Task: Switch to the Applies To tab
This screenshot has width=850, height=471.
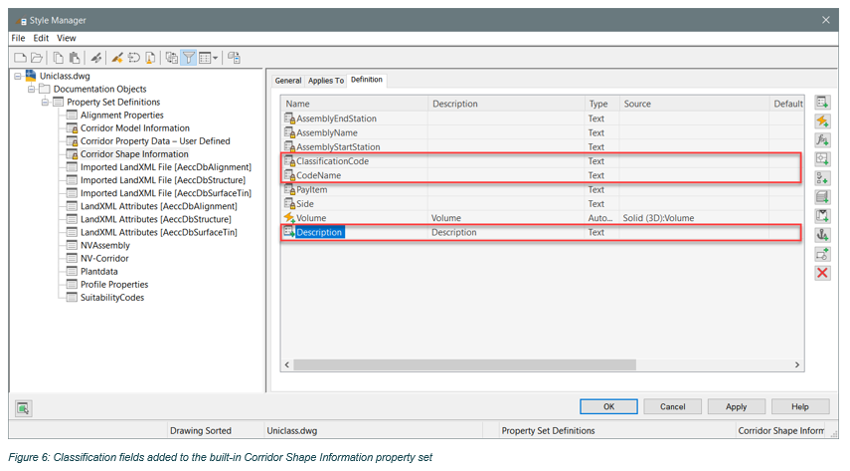Action: click(x=325, y=81)
